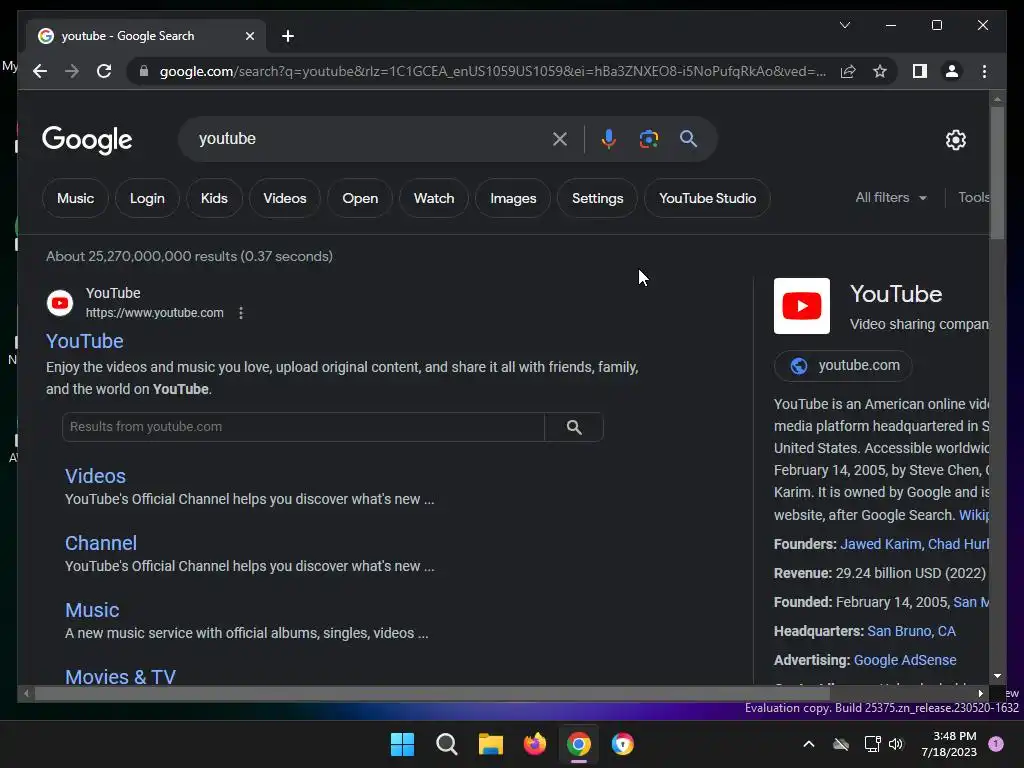Click the vertical scrollbar thumb
The height and width of the screenshot is (768, 1024).
pos(997,172)
